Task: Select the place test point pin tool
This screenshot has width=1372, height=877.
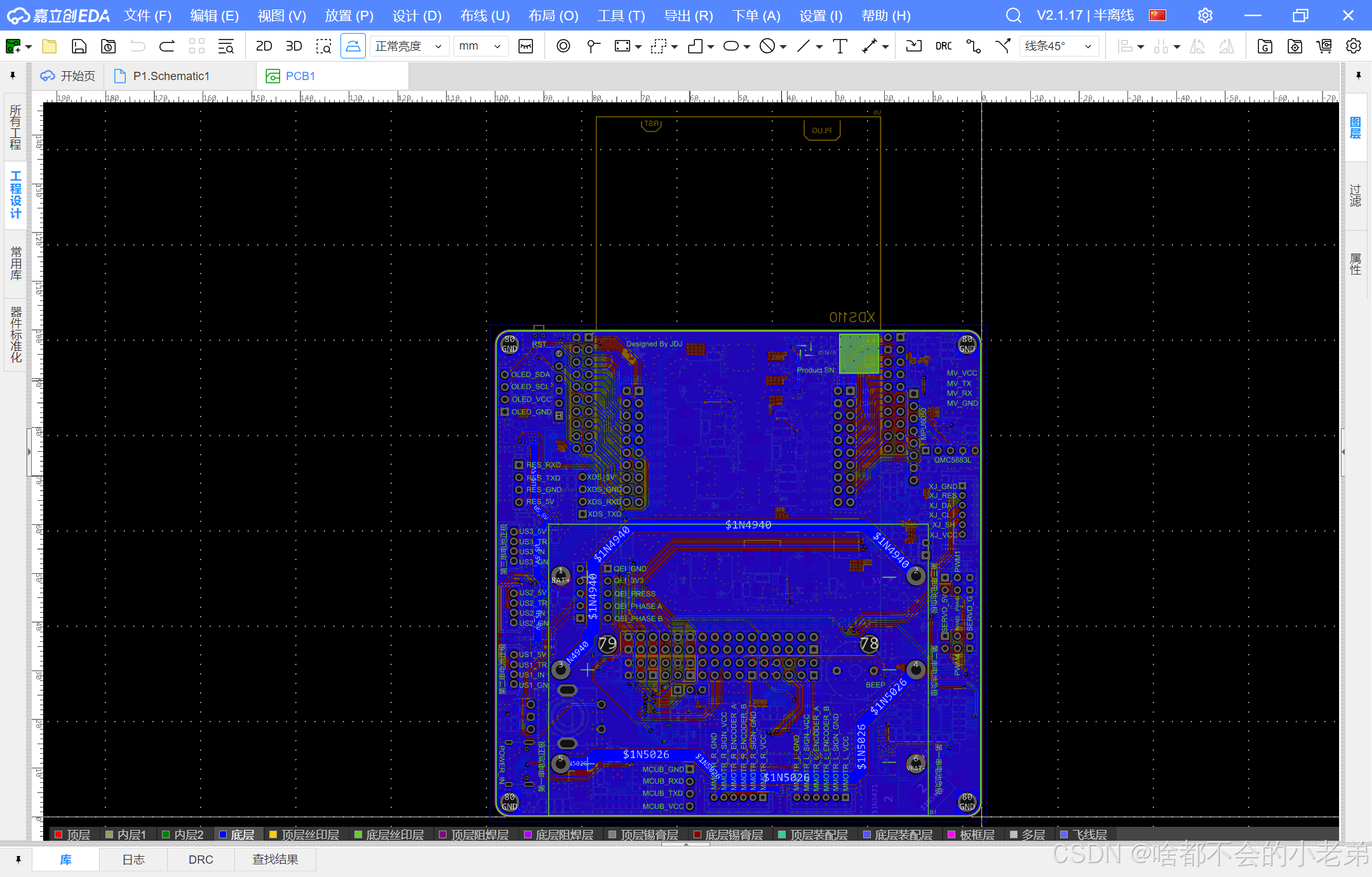Action: 593,46
